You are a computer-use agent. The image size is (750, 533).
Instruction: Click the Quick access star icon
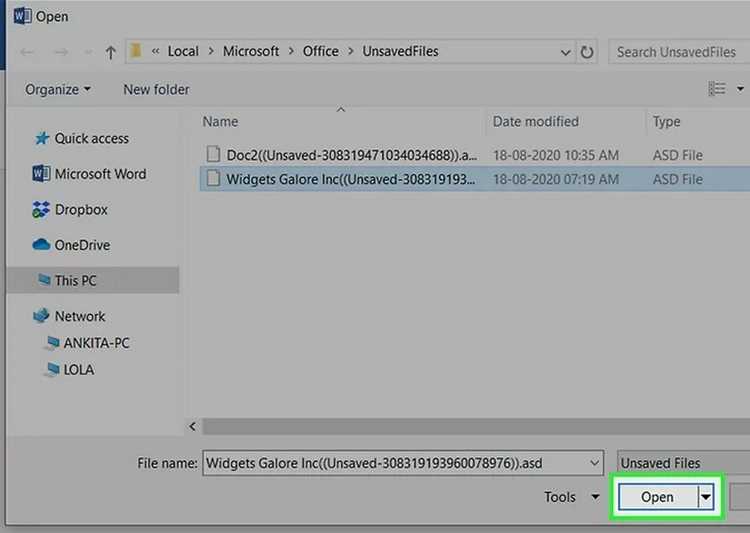[42, 138]
